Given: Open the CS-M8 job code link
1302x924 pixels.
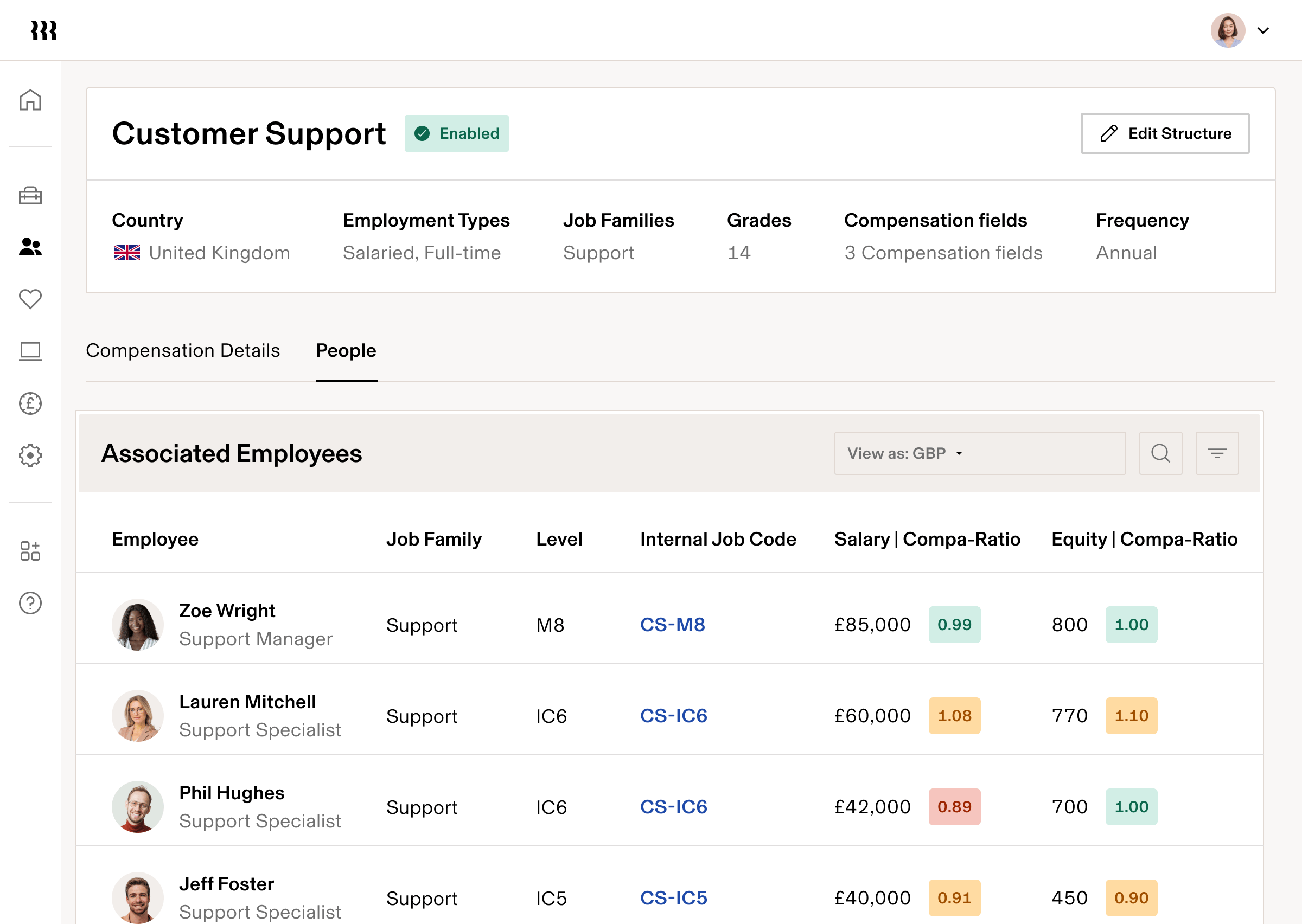Looking at the screenshot, I should (672, 625).
